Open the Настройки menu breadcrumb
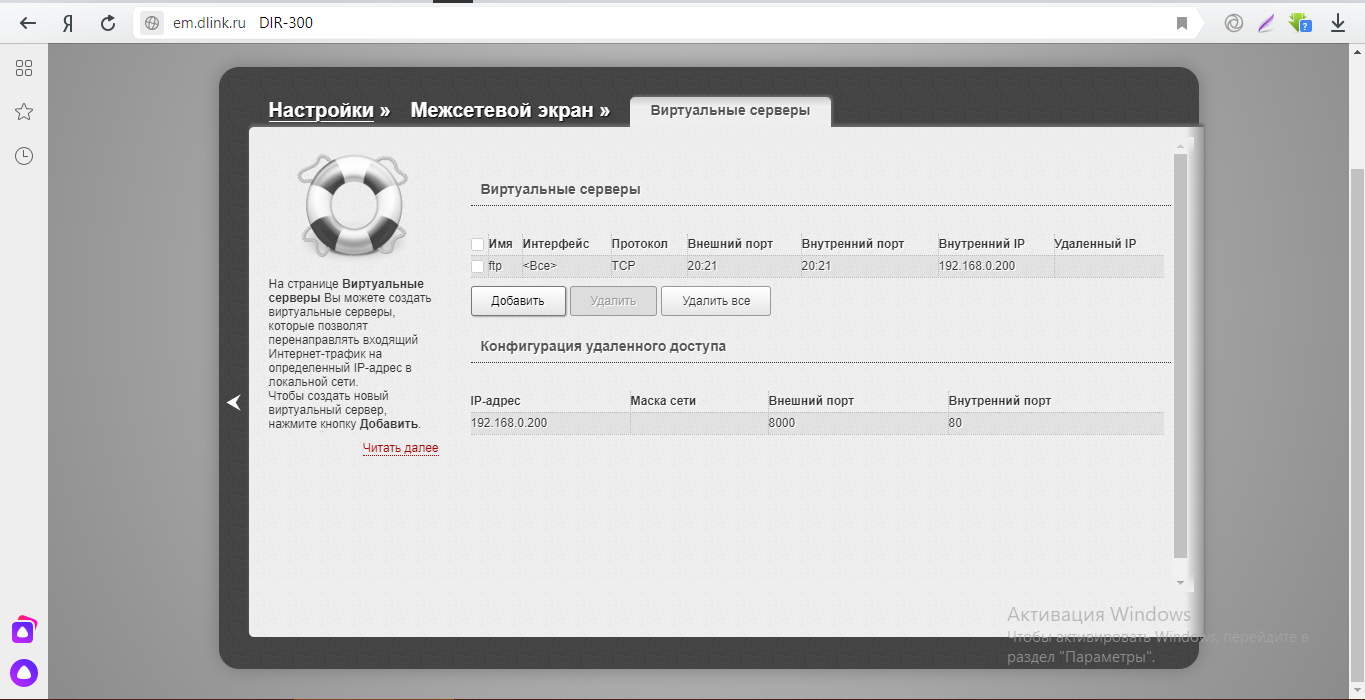The image size is (1365, 700). [x=320, y=111]
